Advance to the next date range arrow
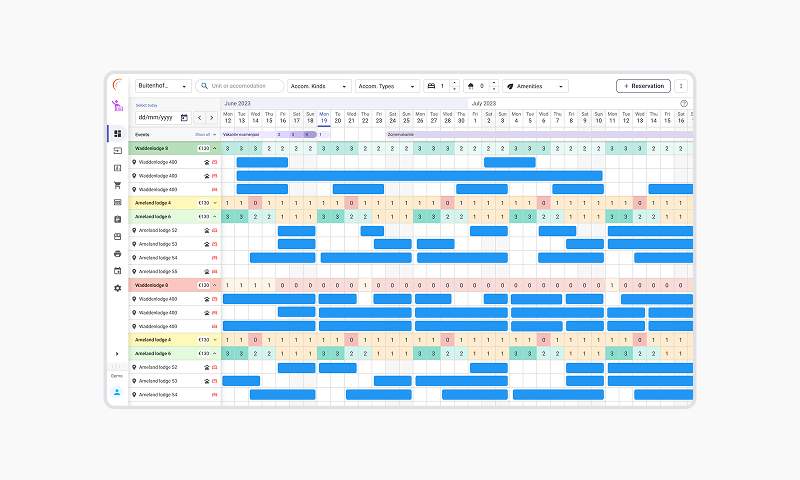This screenshot has width=800, height=480. (211, 117)
